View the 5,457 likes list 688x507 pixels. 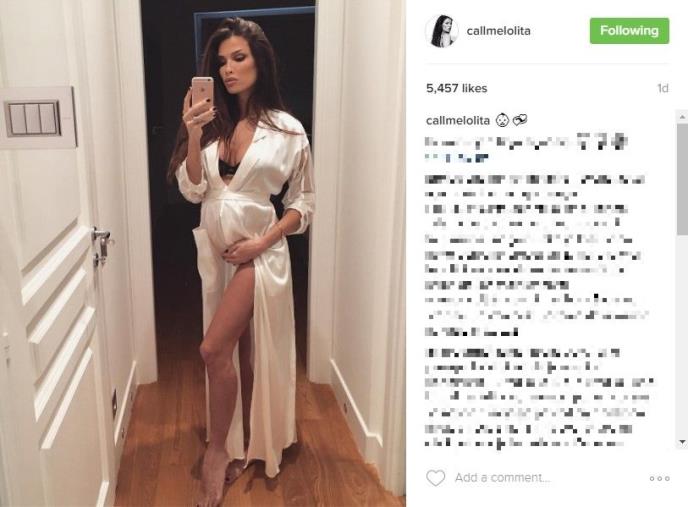(x=456, y=88)
